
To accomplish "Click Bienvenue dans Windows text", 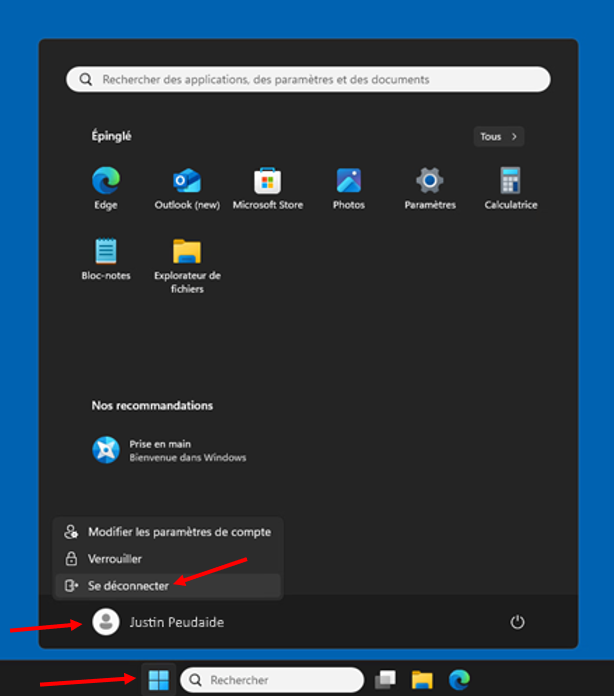I will point(188,458).
